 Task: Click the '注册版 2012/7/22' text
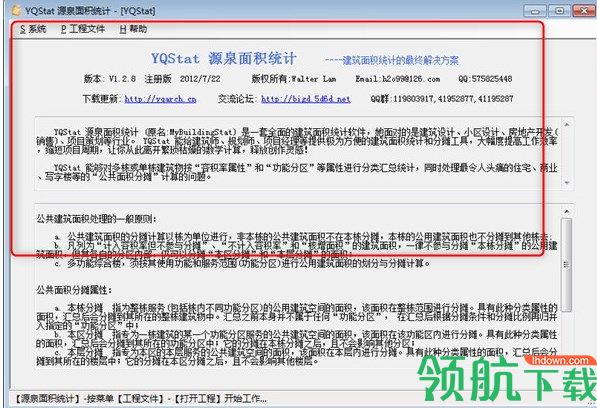(182, 79)
